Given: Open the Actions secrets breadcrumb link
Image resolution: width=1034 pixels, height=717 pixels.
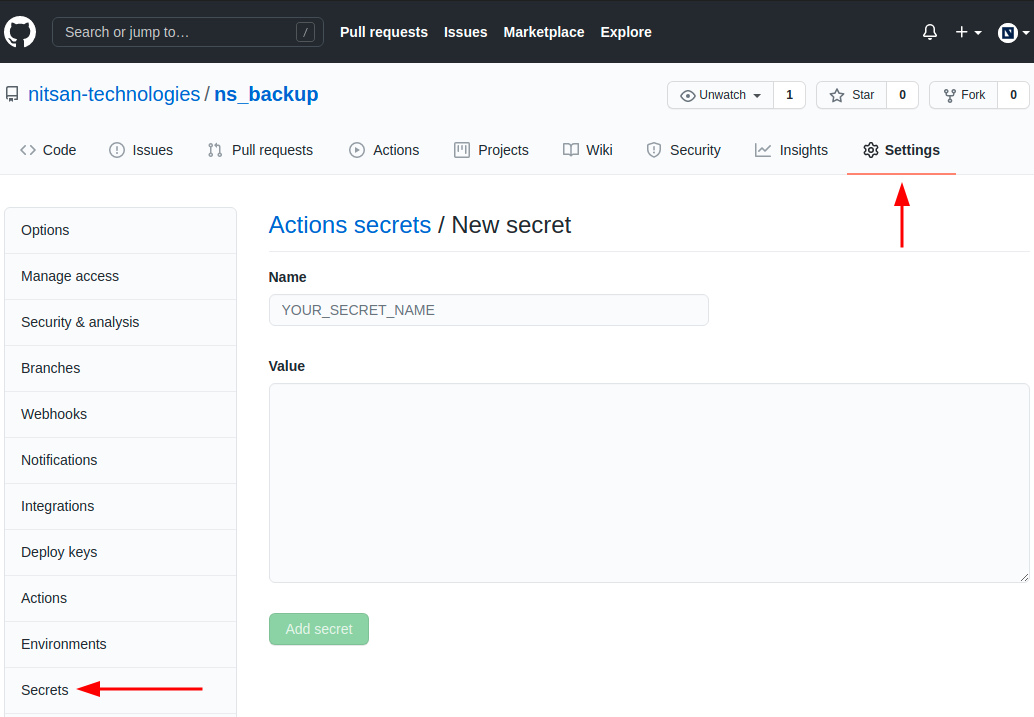Looking at the screenshot, I should [350, 225].
